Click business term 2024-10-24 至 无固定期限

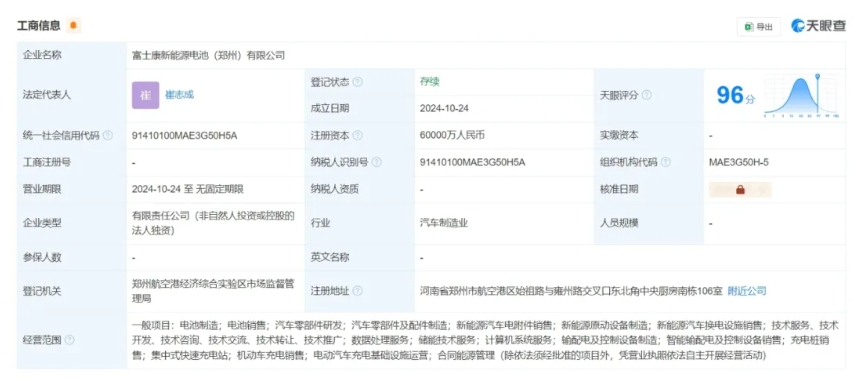[188, 189]
